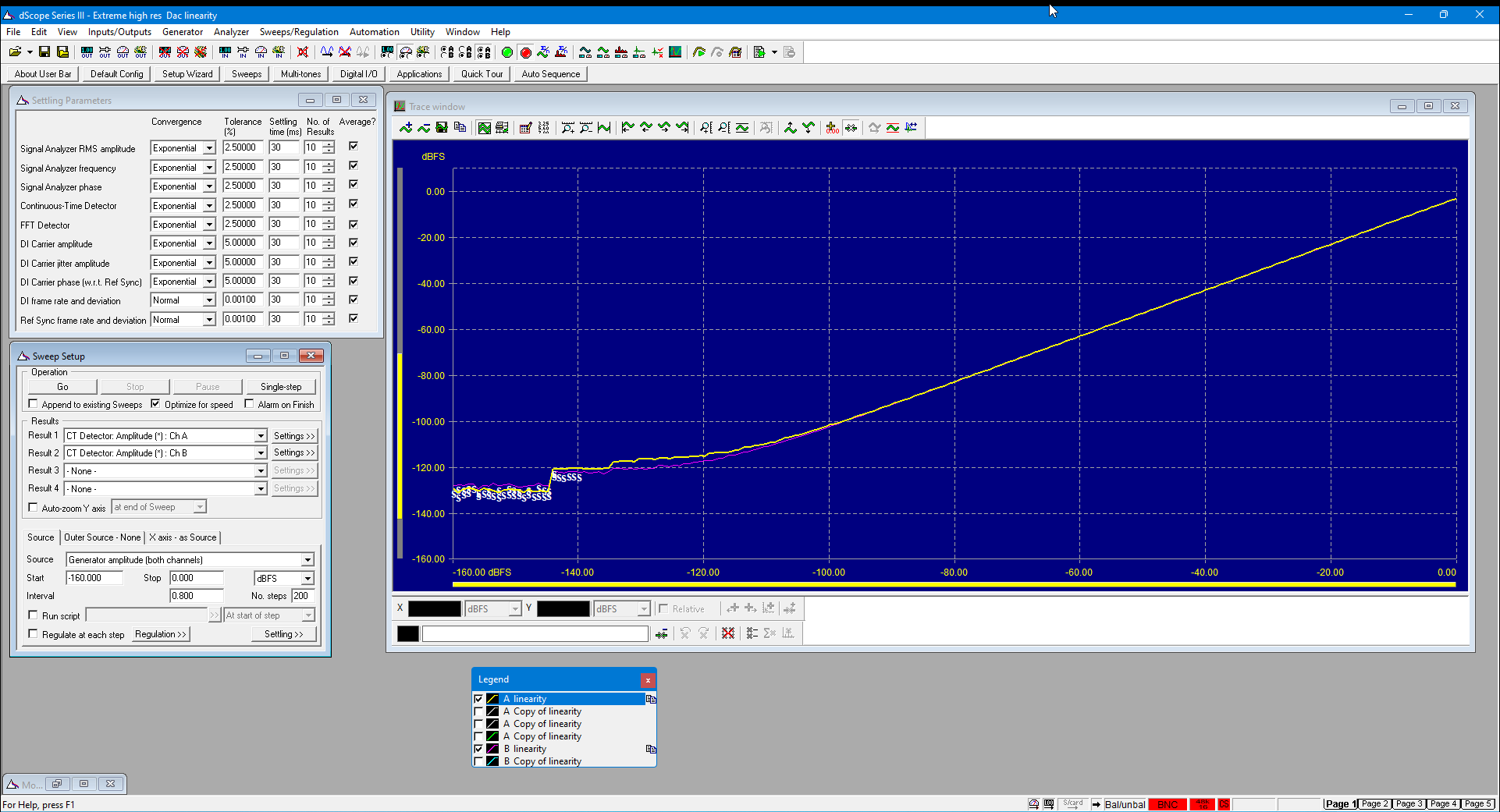Click Settings >> button for Result 1
1500x812 pixels.
pyautogui.click(x=294, y=436)
